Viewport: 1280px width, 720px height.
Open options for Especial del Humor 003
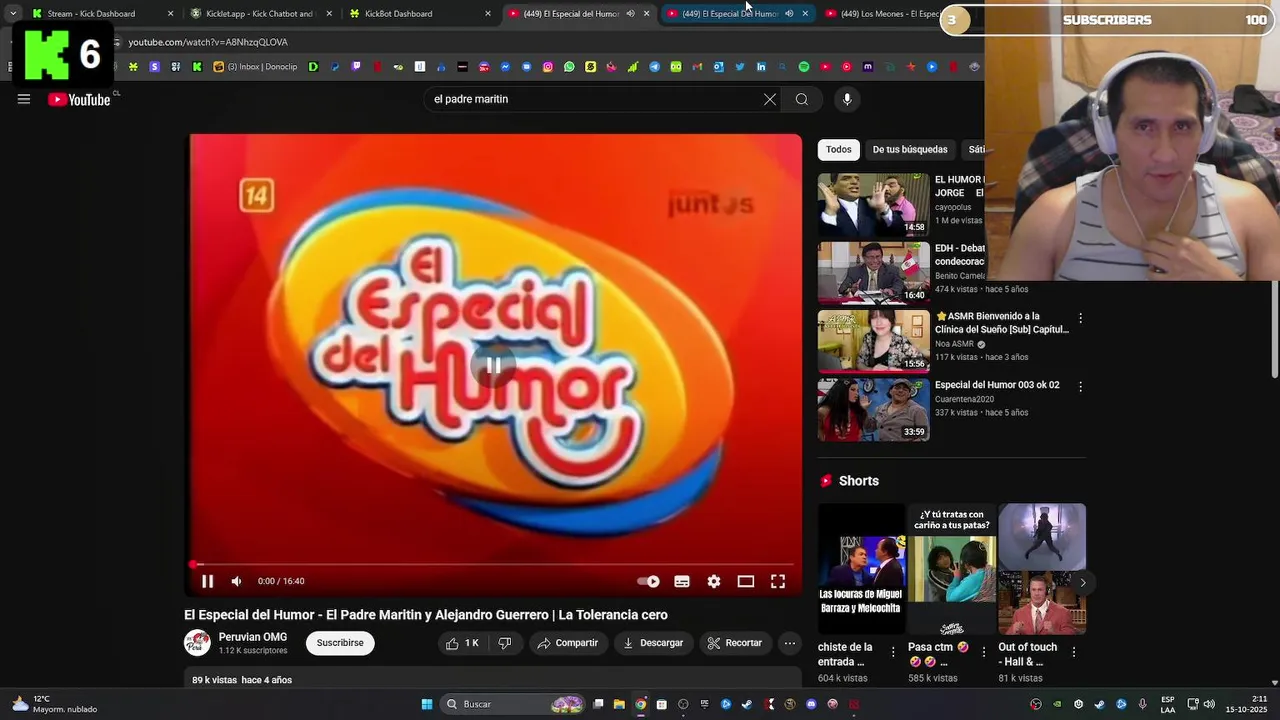click(x=1080, y=386)
